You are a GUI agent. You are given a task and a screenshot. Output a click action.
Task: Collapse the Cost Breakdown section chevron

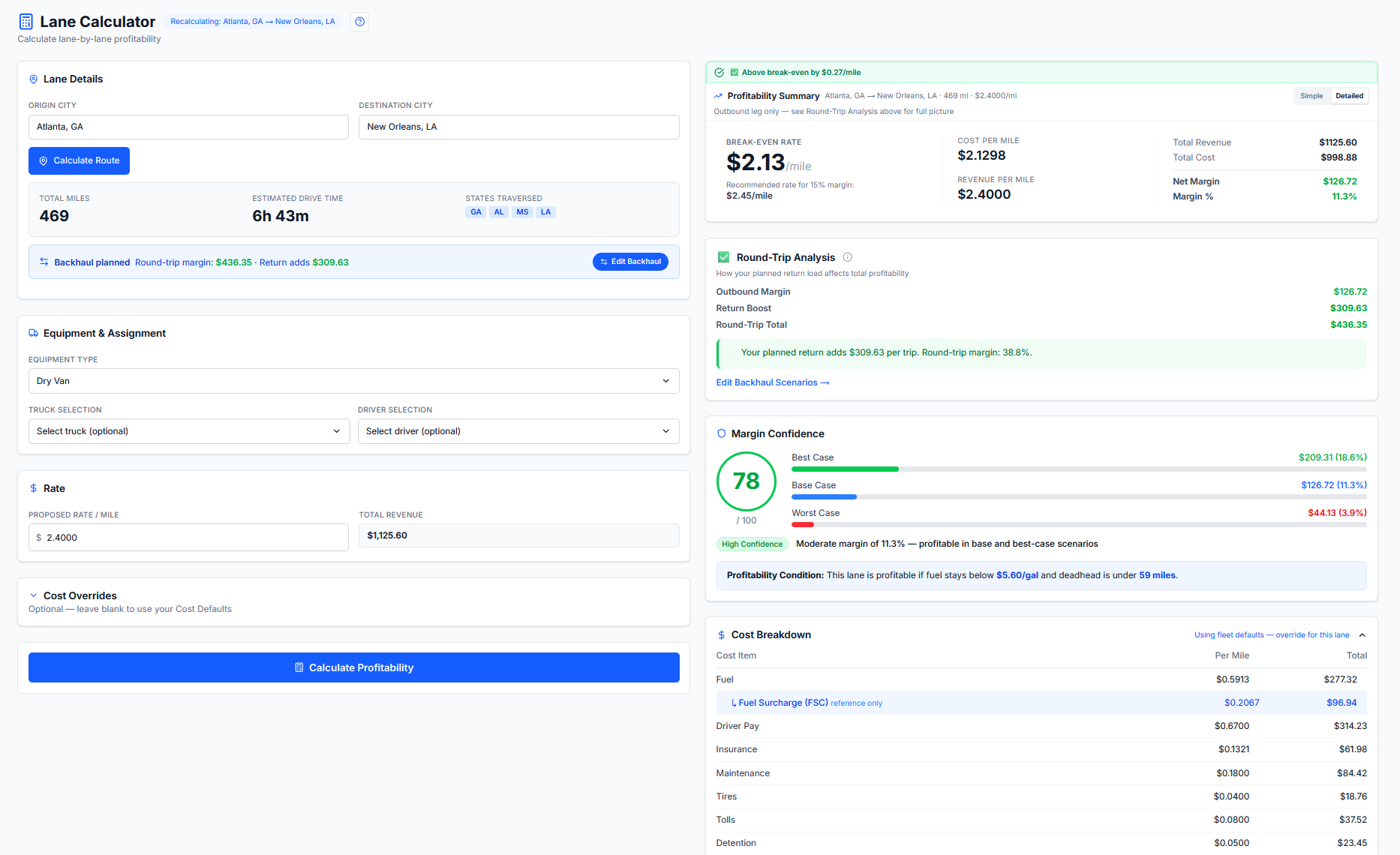coord(1362,635)
